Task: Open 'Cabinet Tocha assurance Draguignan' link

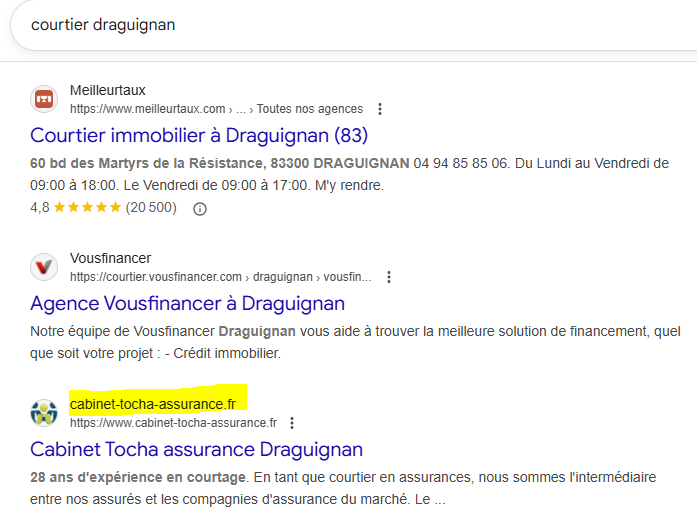Action: (x=196, y=449)
